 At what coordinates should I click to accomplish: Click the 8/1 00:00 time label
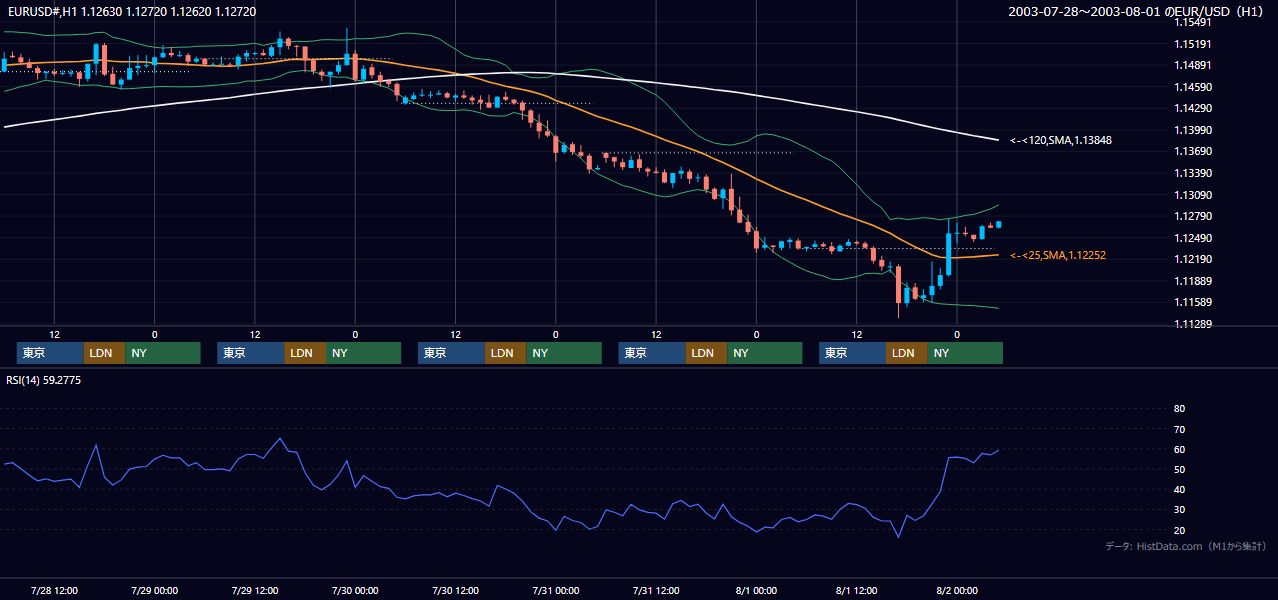(756, 590)
